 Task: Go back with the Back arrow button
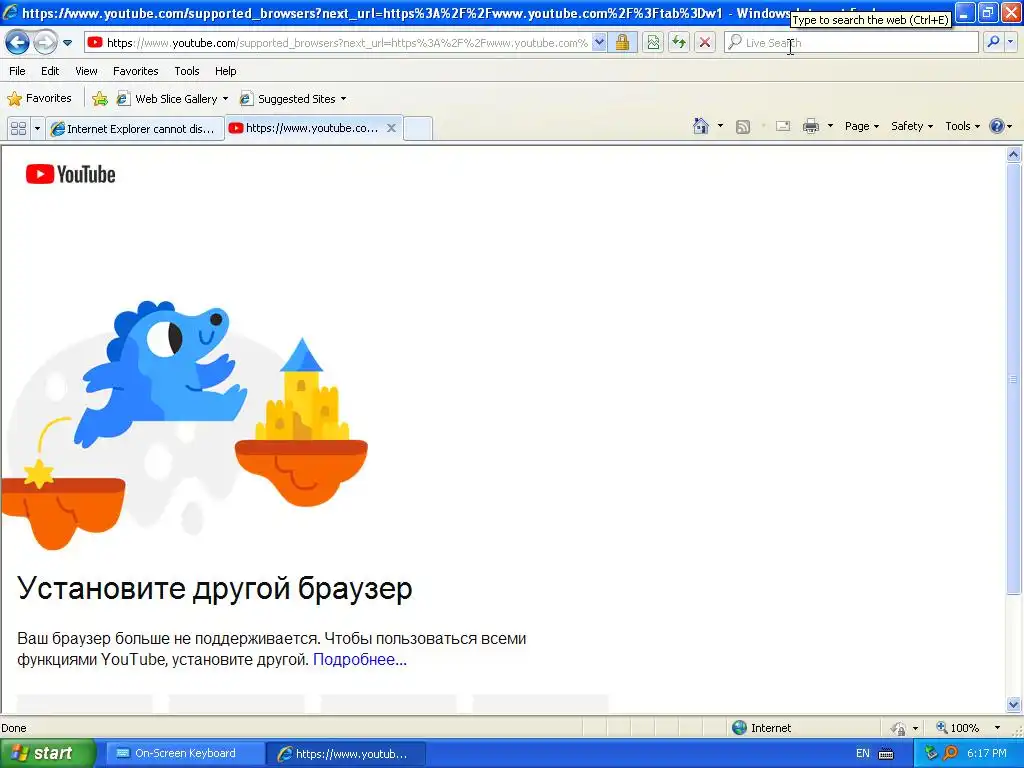[18, 43]
